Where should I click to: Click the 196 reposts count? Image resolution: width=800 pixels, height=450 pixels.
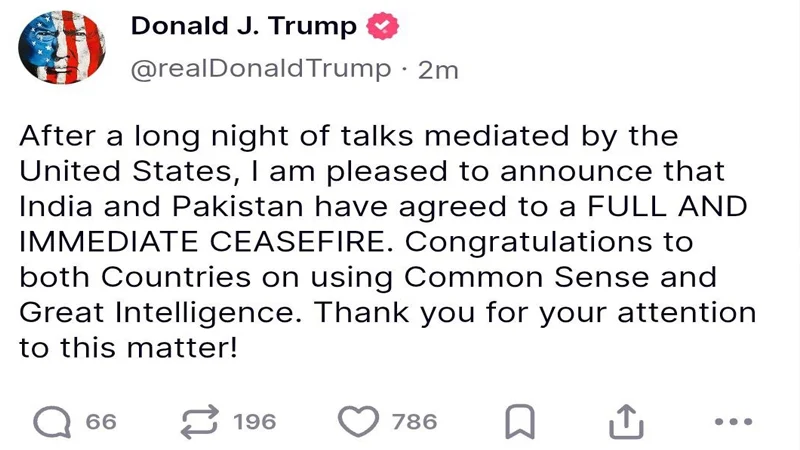(x=254, y=422)
